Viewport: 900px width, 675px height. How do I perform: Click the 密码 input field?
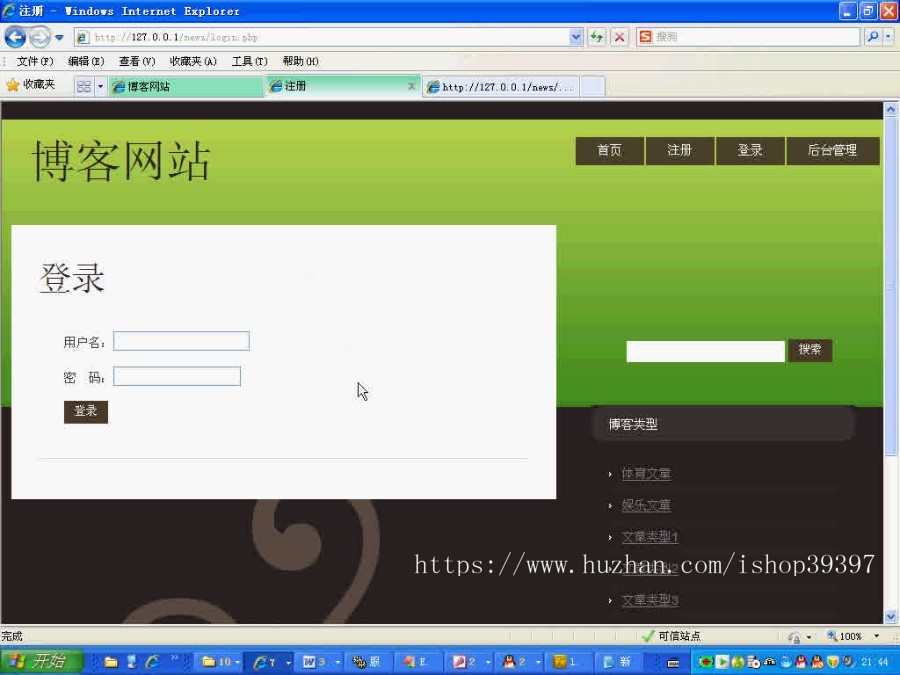(177, 377)
